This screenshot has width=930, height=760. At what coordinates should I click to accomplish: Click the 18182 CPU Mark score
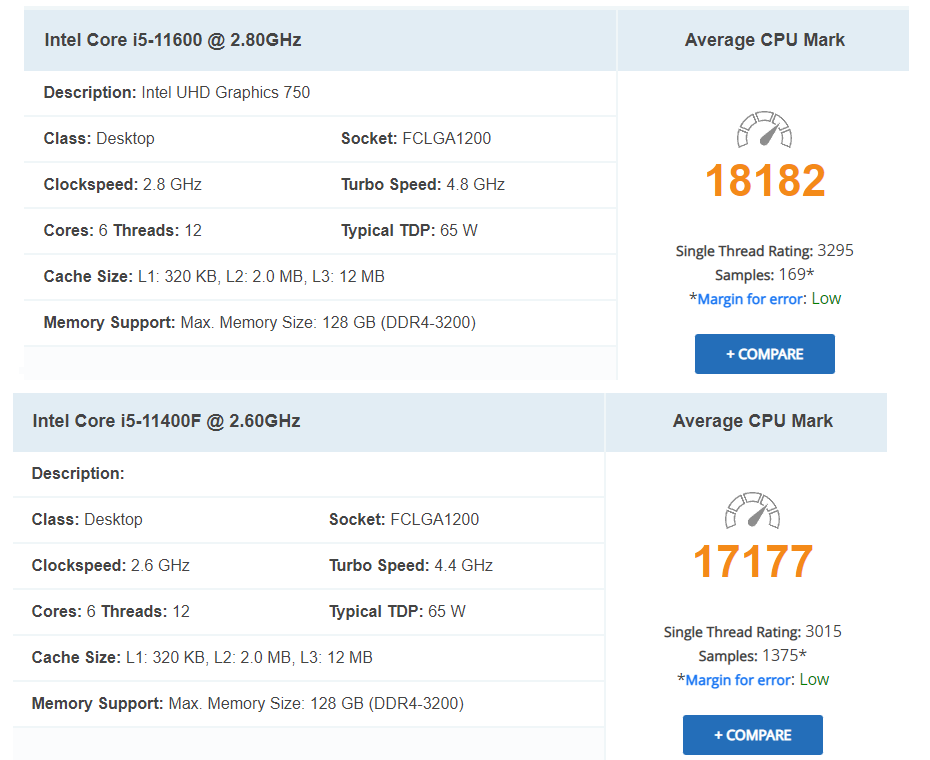765,180
